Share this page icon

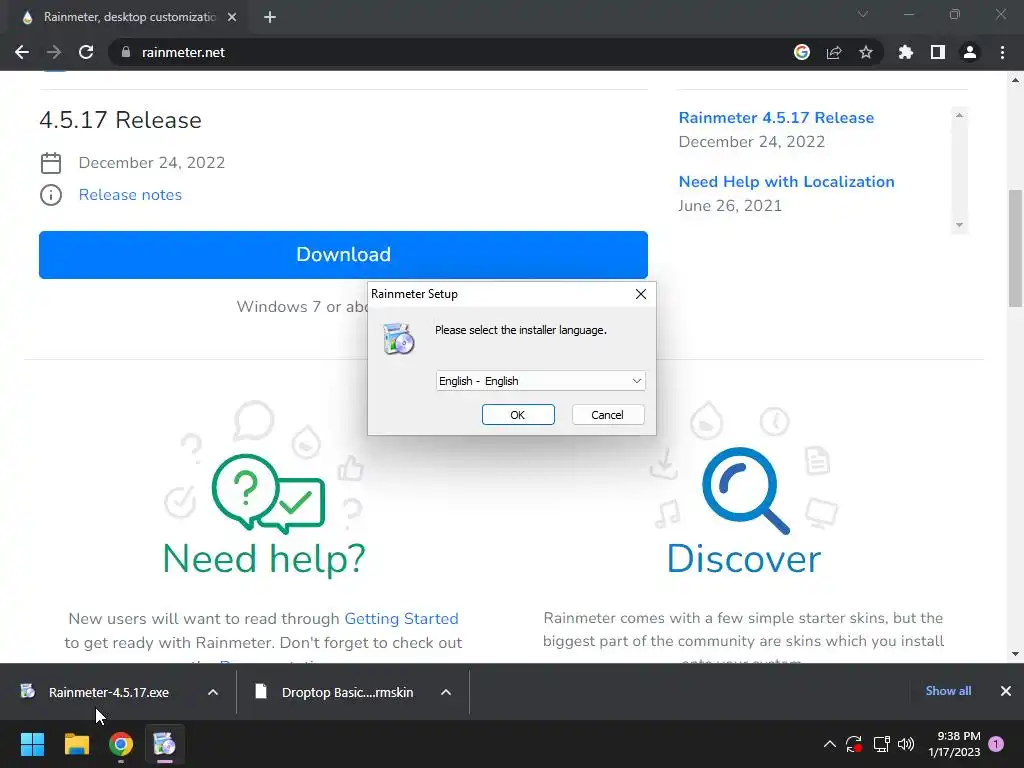(x=834, y=52)
